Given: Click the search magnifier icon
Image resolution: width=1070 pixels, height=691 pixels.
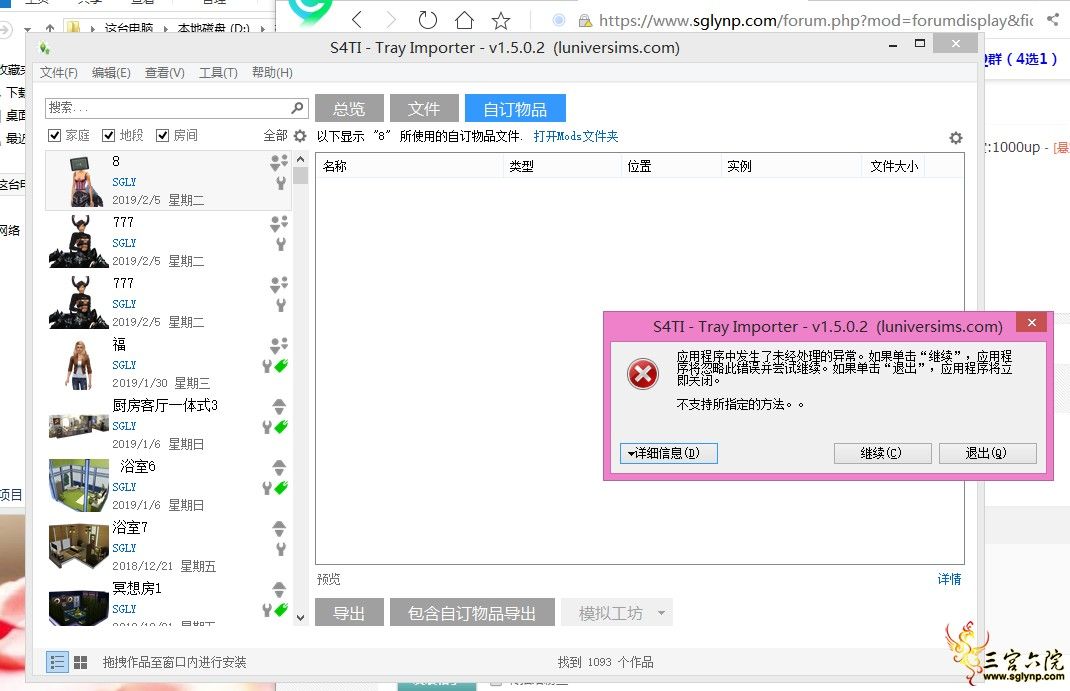Looking at the screenshot, I should click(297, 108).
